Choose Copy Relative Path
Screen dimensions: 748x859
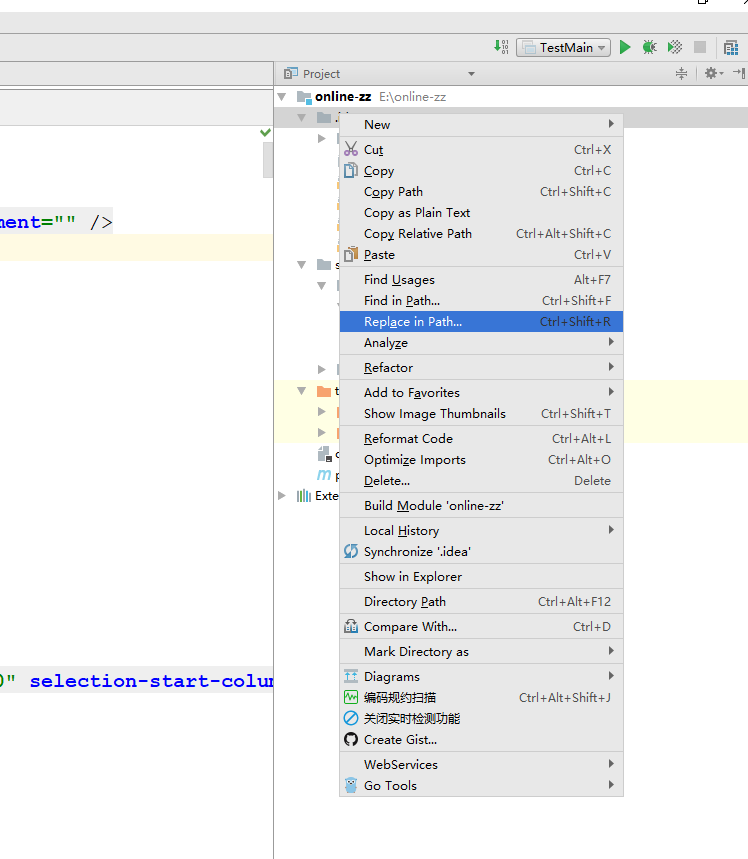[x=481, y=233]
